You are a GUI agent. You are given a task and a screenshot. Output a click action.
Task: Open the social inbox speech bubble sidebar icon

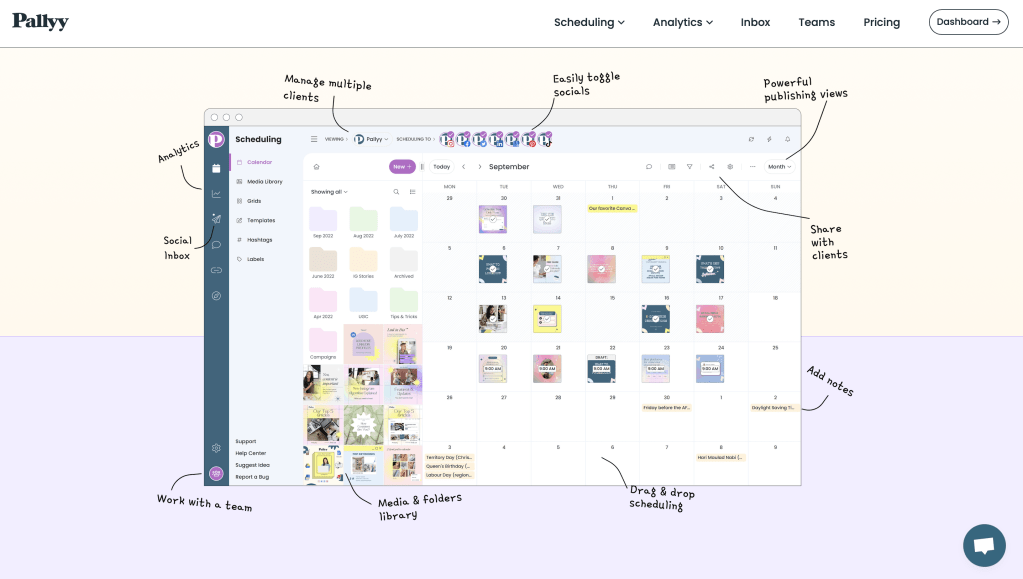216,245
